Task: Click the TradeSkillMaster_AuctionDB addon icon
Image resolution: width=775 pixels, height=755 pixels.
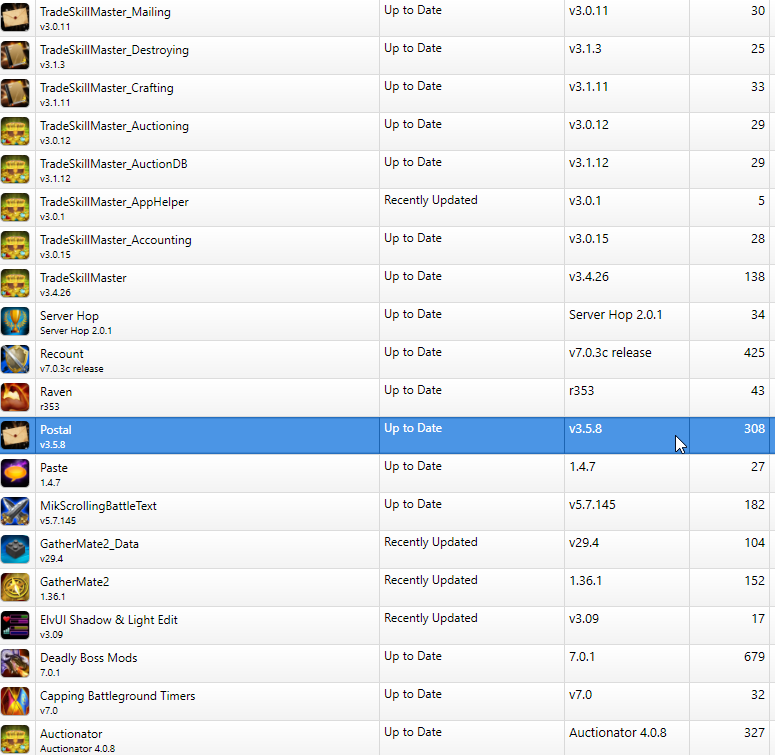Action: 15,169
